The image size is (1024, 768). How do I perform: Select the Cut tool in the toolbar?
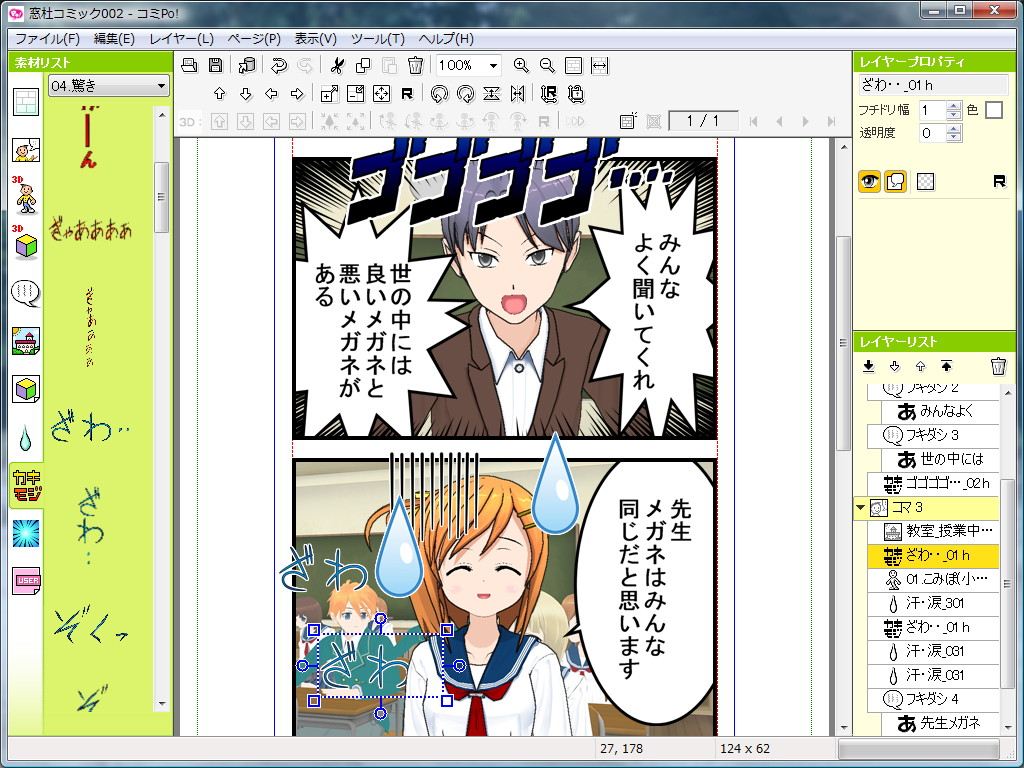(340, 66)
